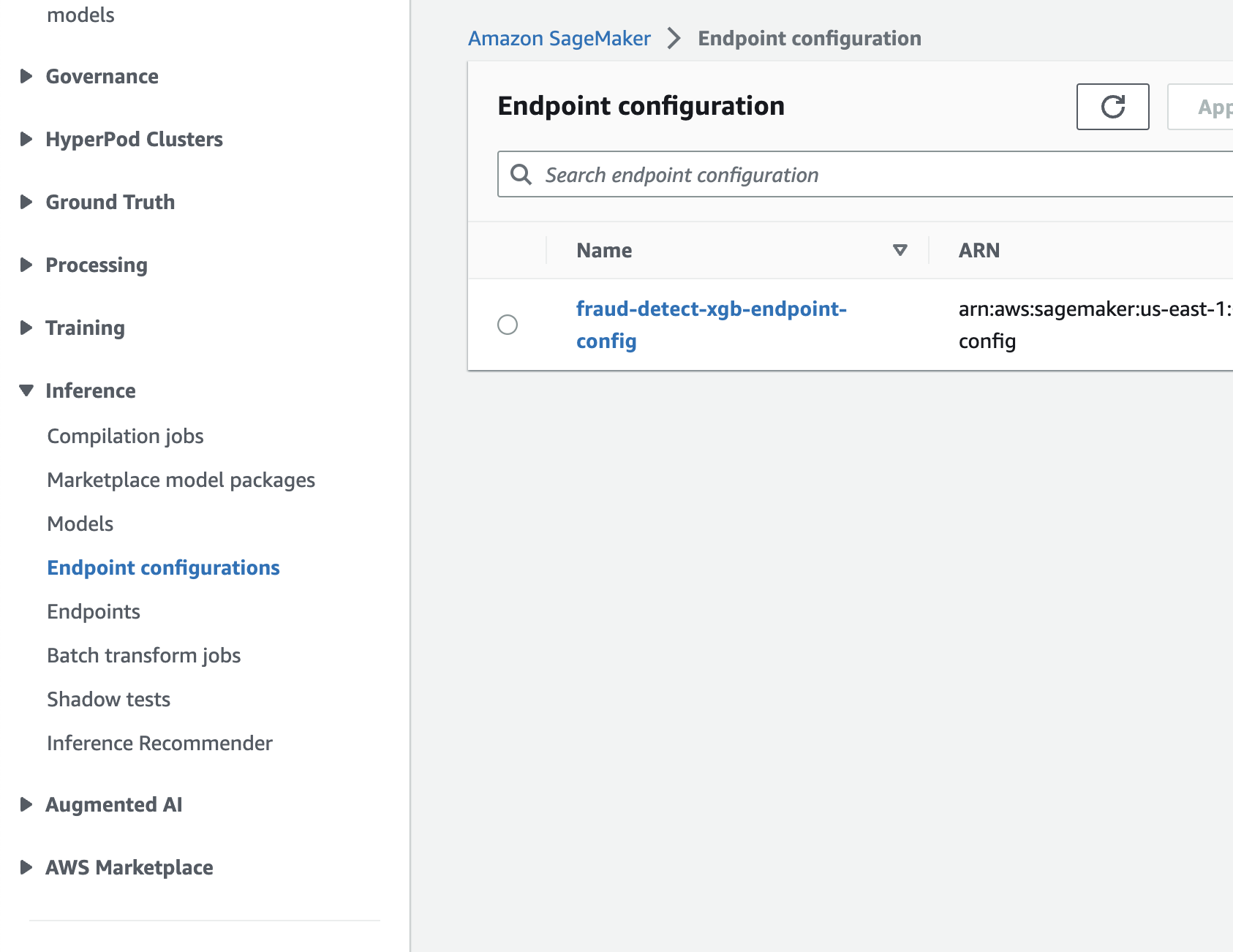The image size is (1233, 952).
Task: Open Batch transform jobs
Action: click(x=143, y=655)
